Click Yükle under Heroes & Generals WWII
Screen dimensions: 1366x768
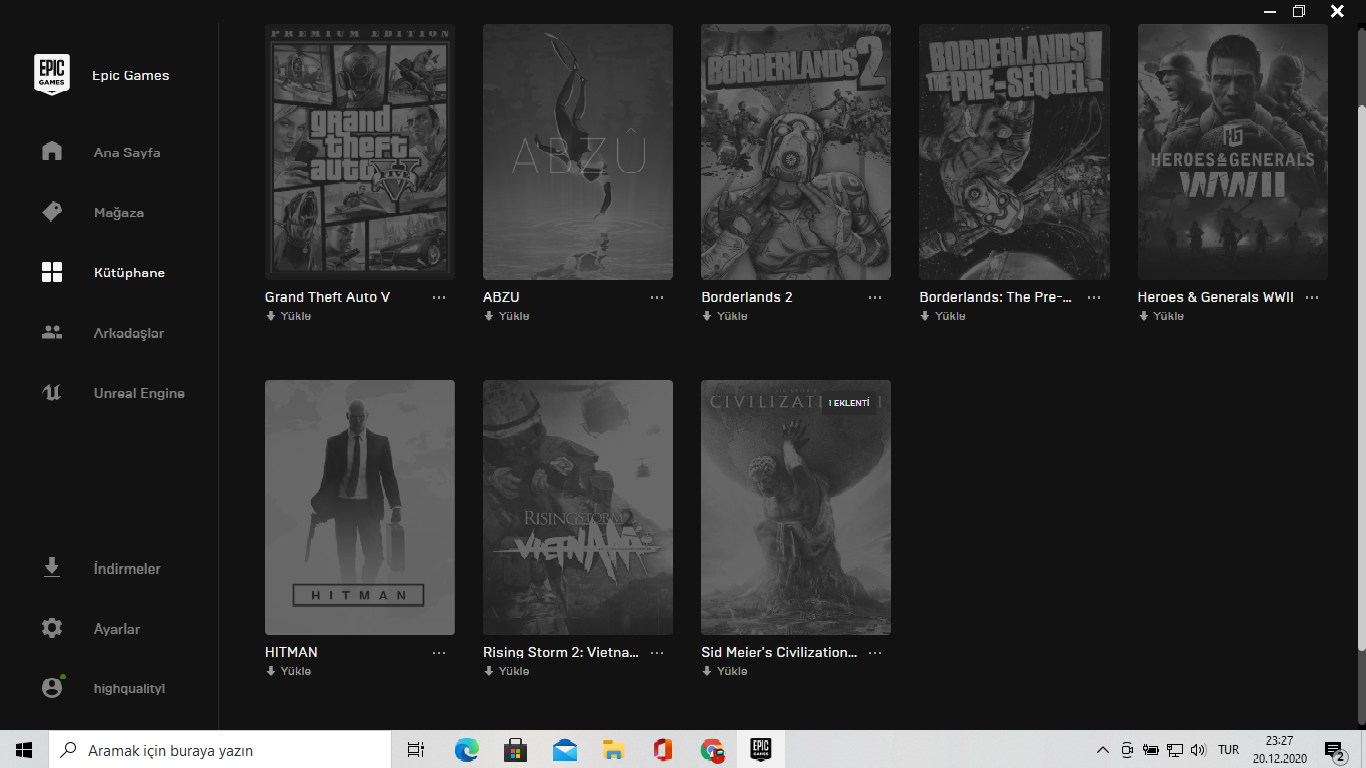click(x=1161, y=316)
